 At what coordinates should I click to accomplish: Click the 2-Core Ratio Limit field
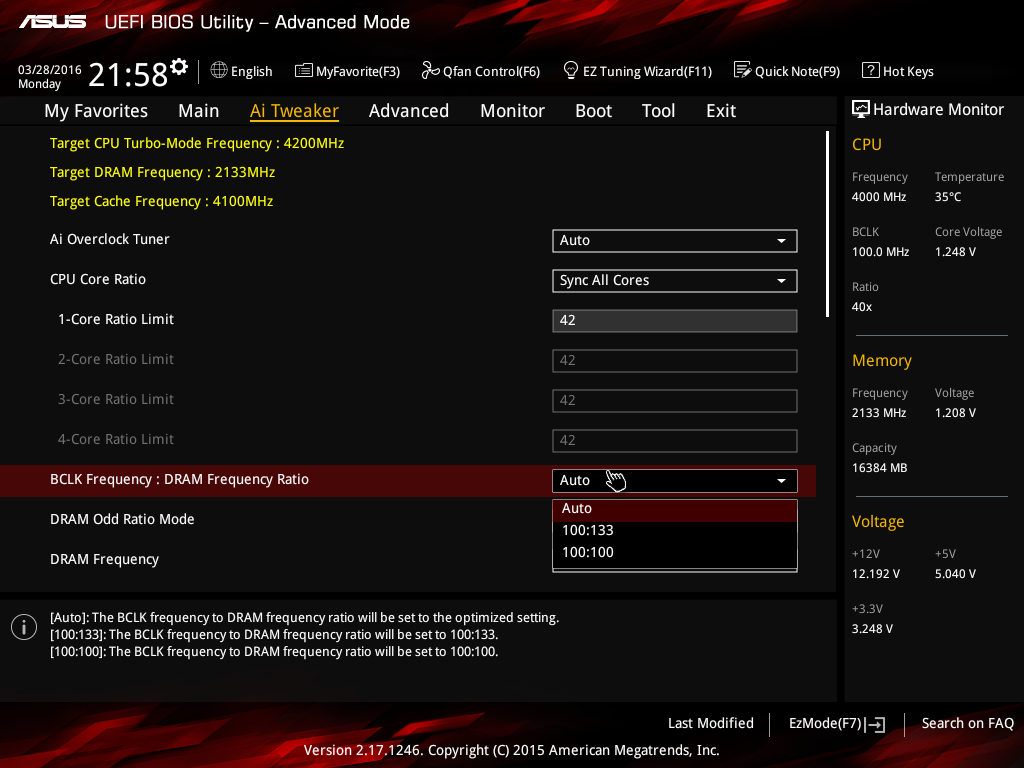(x=675, y=360)
